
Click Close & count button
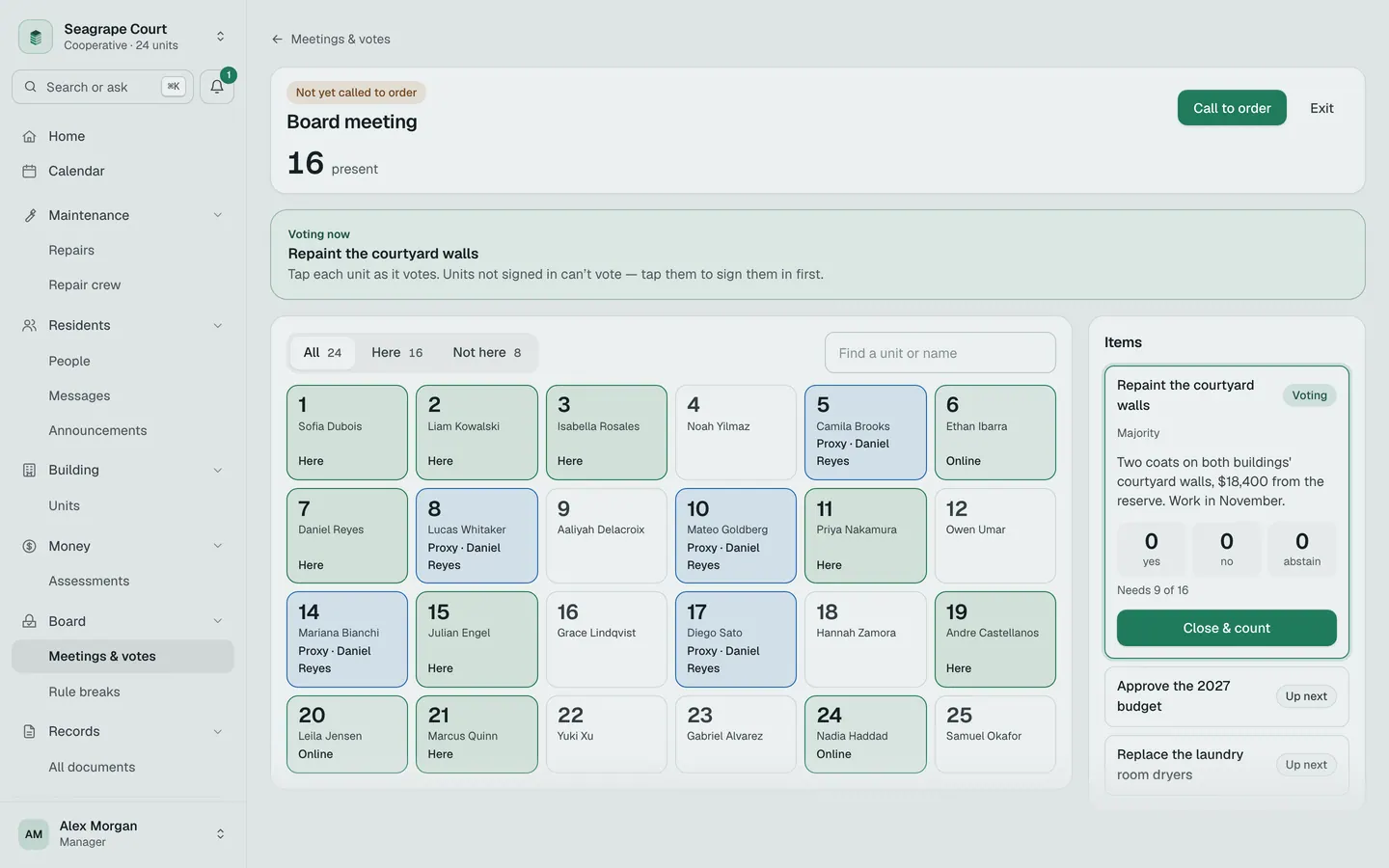pos(1227,628)
